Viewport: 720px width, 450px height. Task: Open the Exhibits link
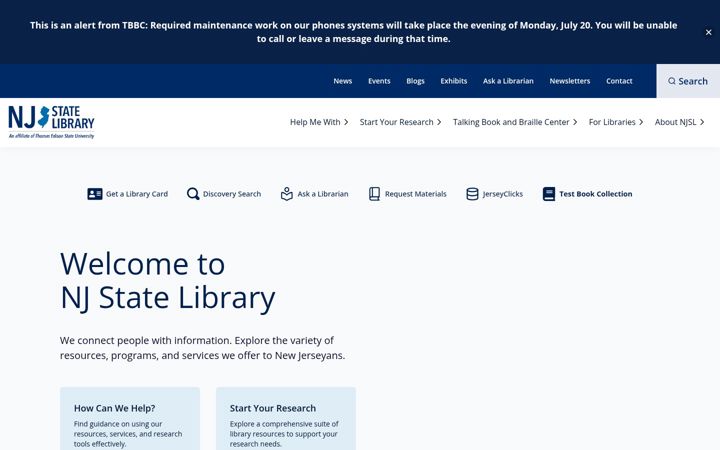[x=453, y=81]
